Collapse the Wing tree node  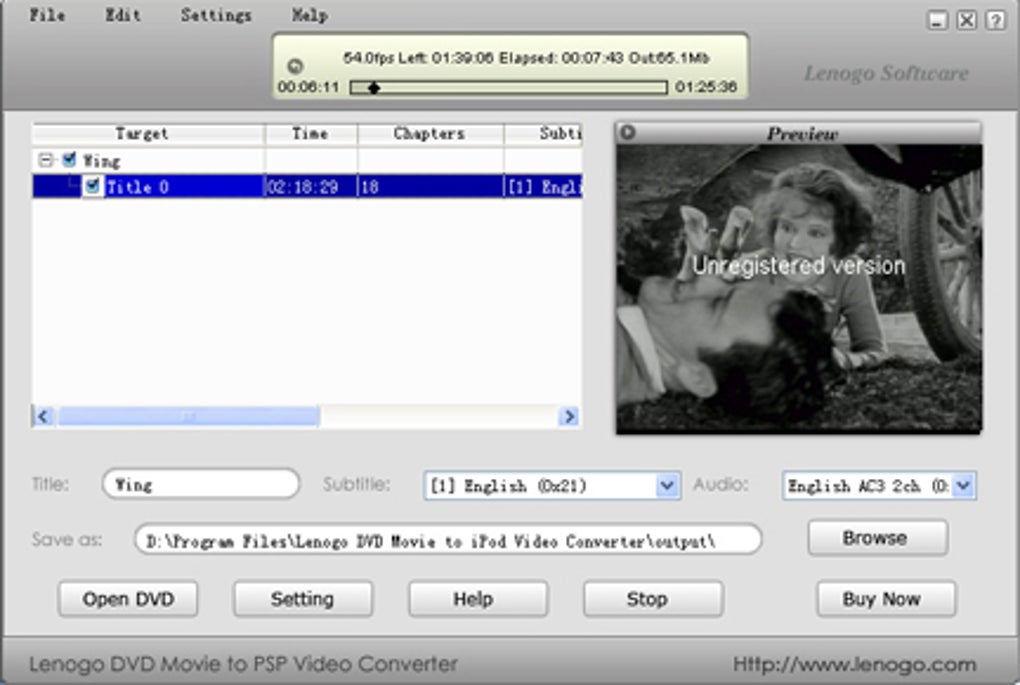click(45, 159)
